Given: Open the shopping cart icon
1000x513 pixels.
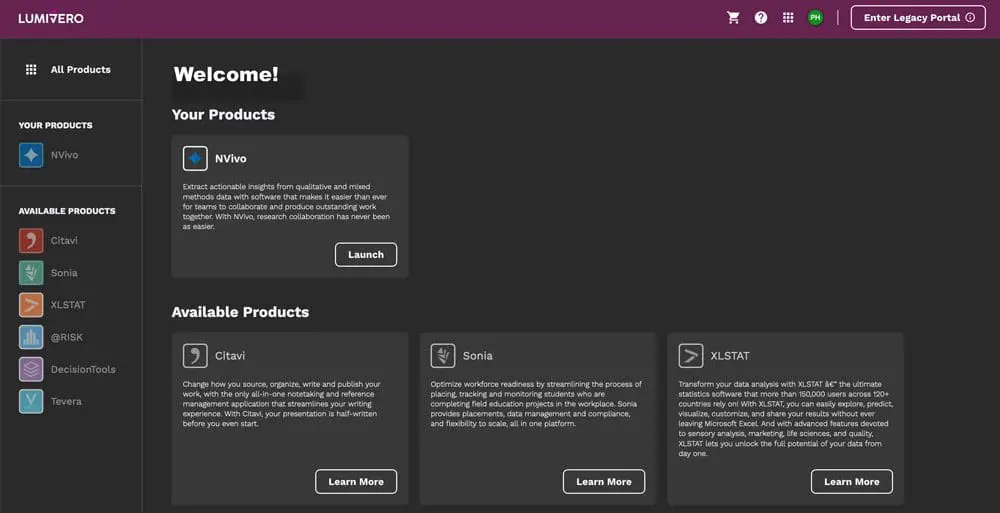Looking at the screenshot, I should click(x=734, y=18).
